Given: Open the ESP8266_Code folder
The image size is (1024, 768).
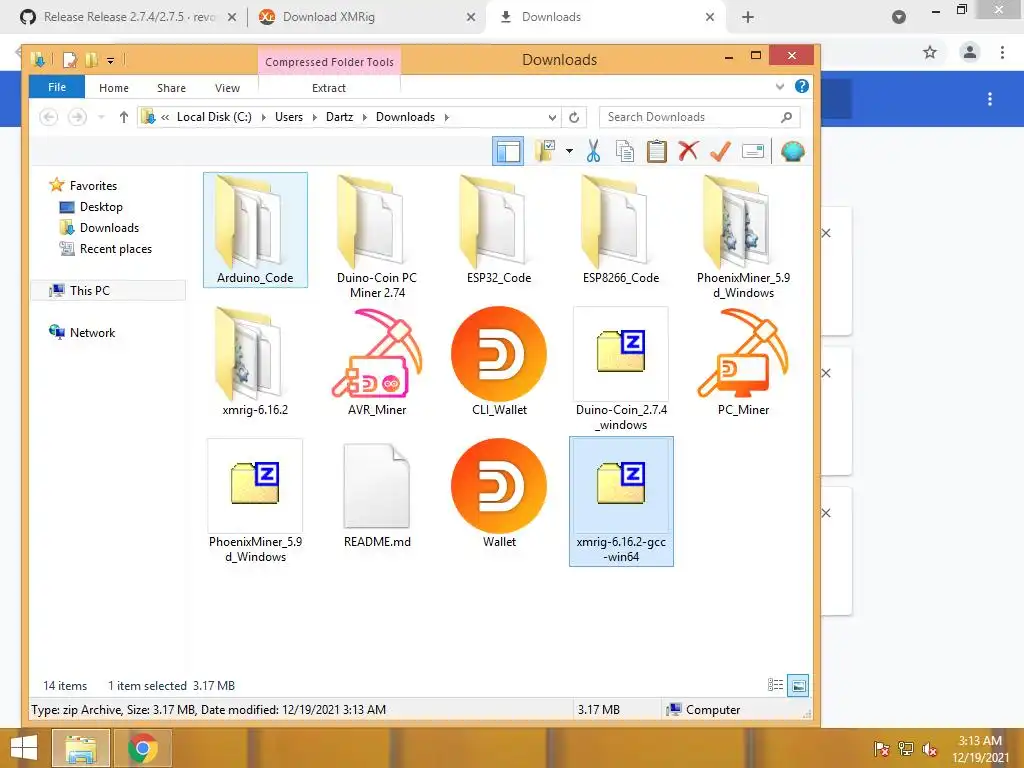Looking at the screenshot, I should pos(620,230).
